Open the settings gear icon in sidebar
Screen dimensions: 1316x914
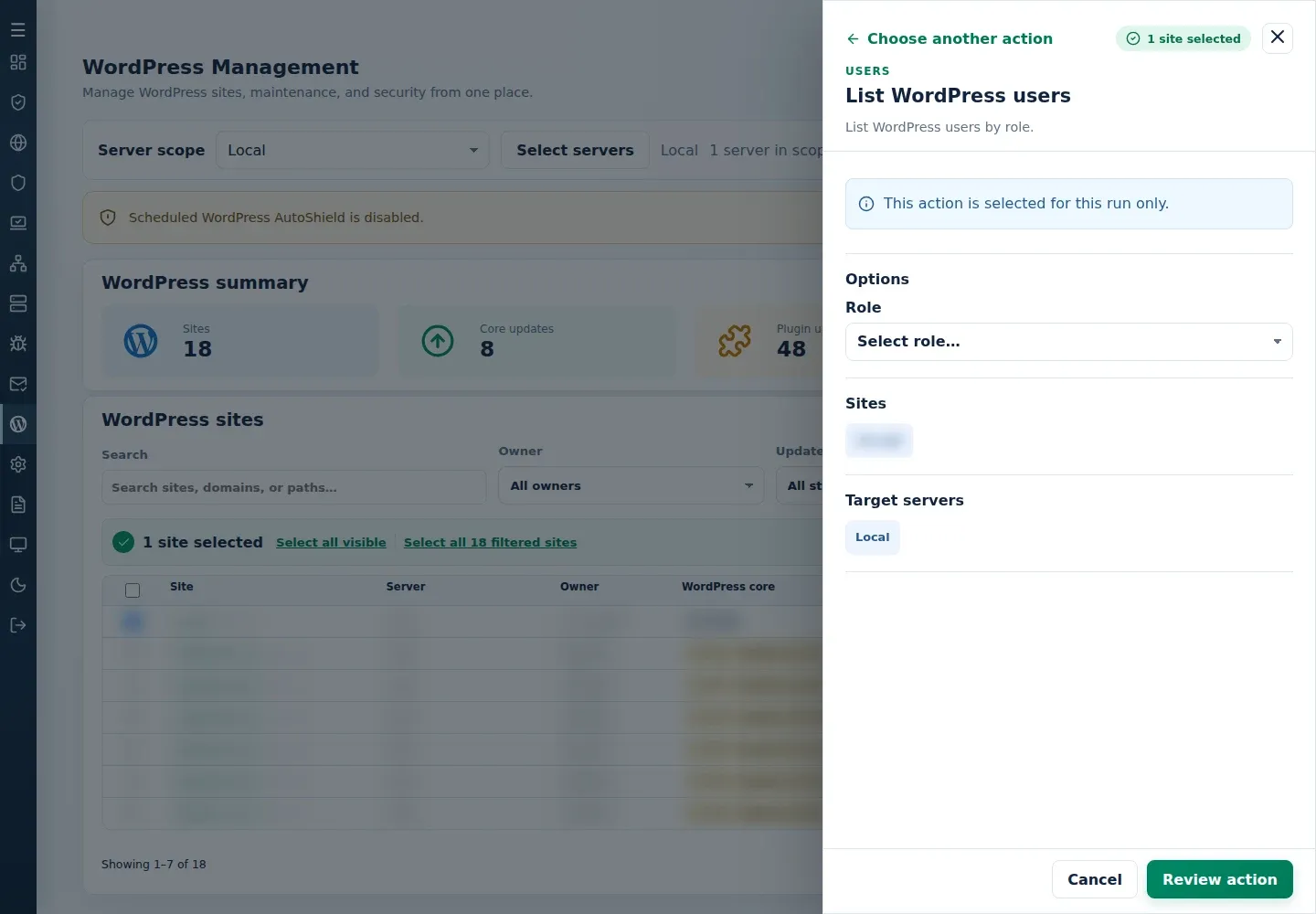[18, 464]
